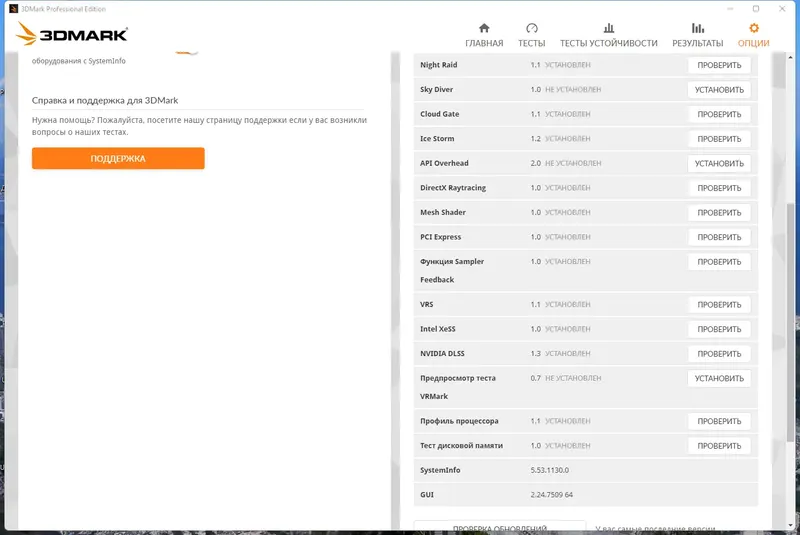
Task: Click the Intel XeSS row name
Action: pos(438,329)
